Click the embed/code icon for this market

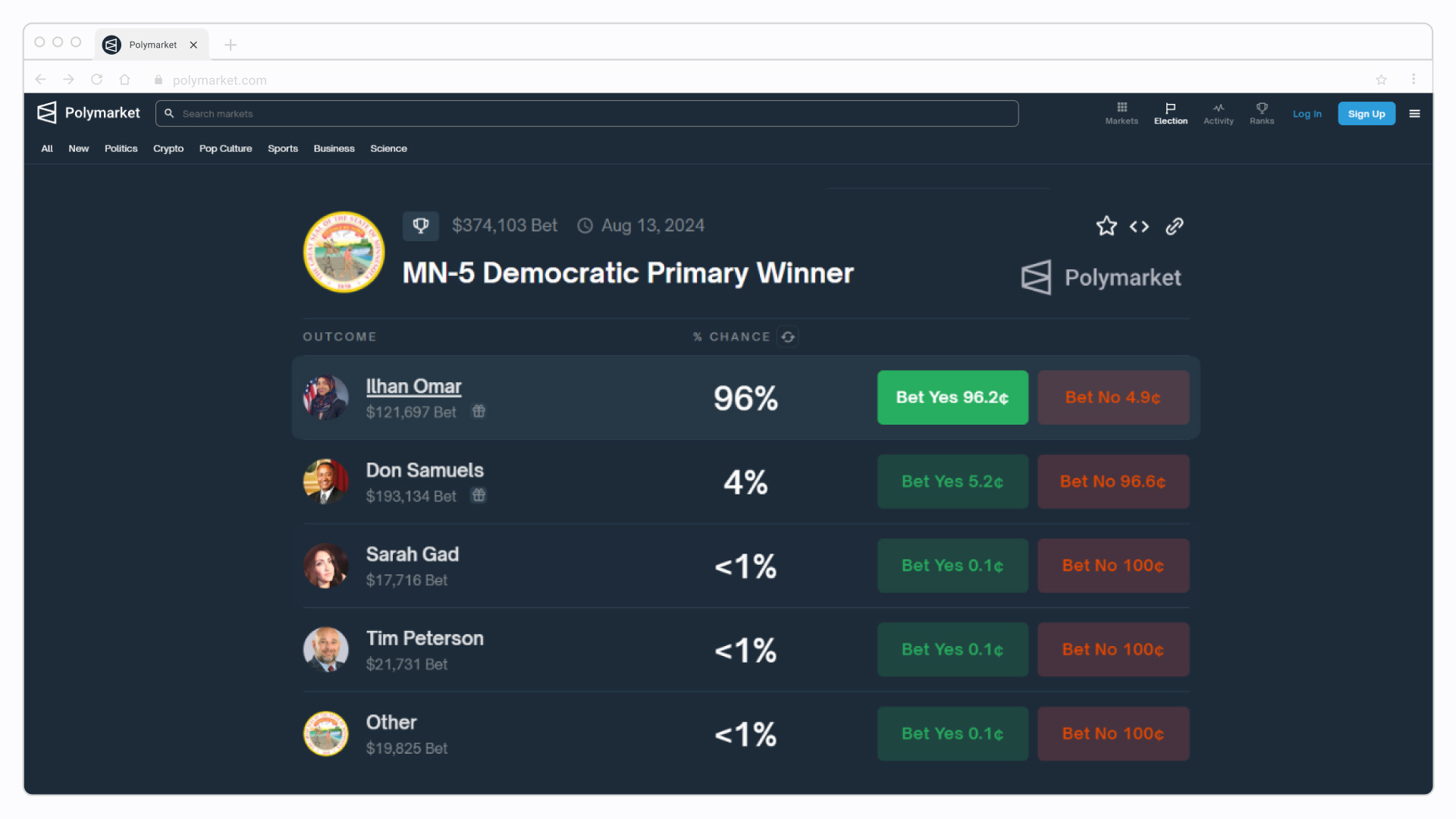tap(1140, 226)
